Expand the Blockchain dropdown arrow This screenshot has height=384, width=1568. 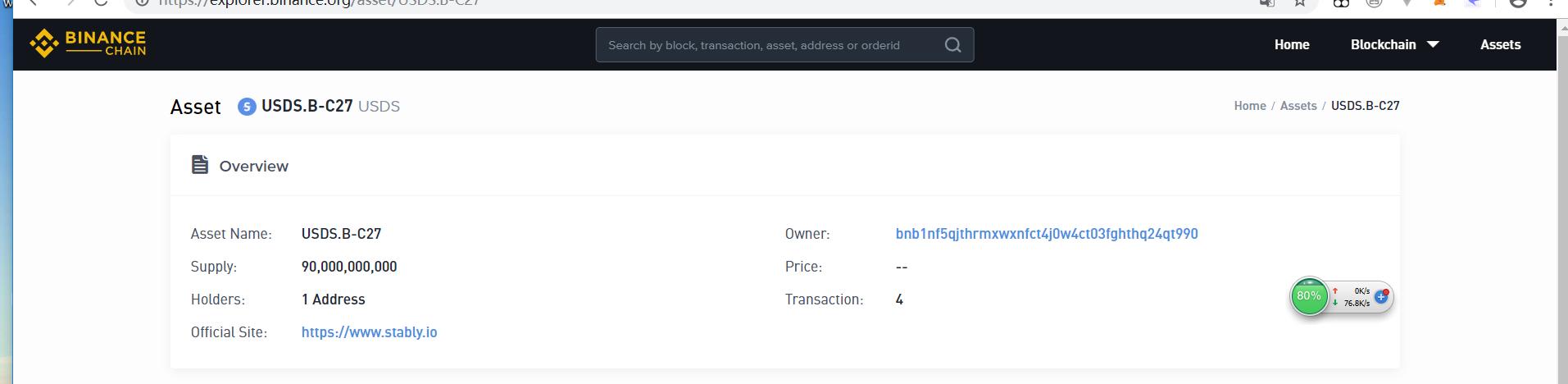(1433, 44)
